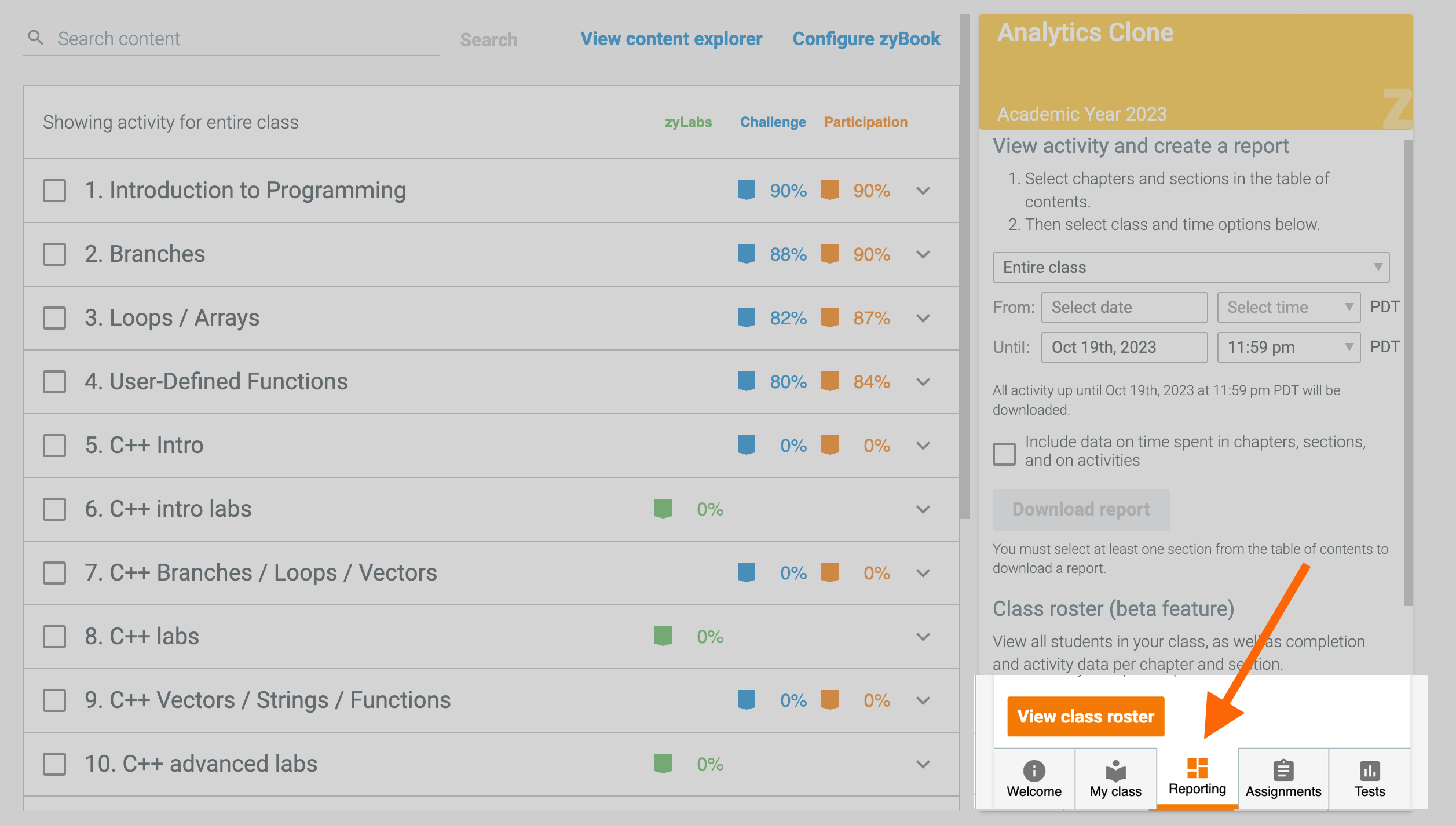This screenshot has height=825, width=1456.
Task: Check the Branches chapter checkbox
Action: 54,254
